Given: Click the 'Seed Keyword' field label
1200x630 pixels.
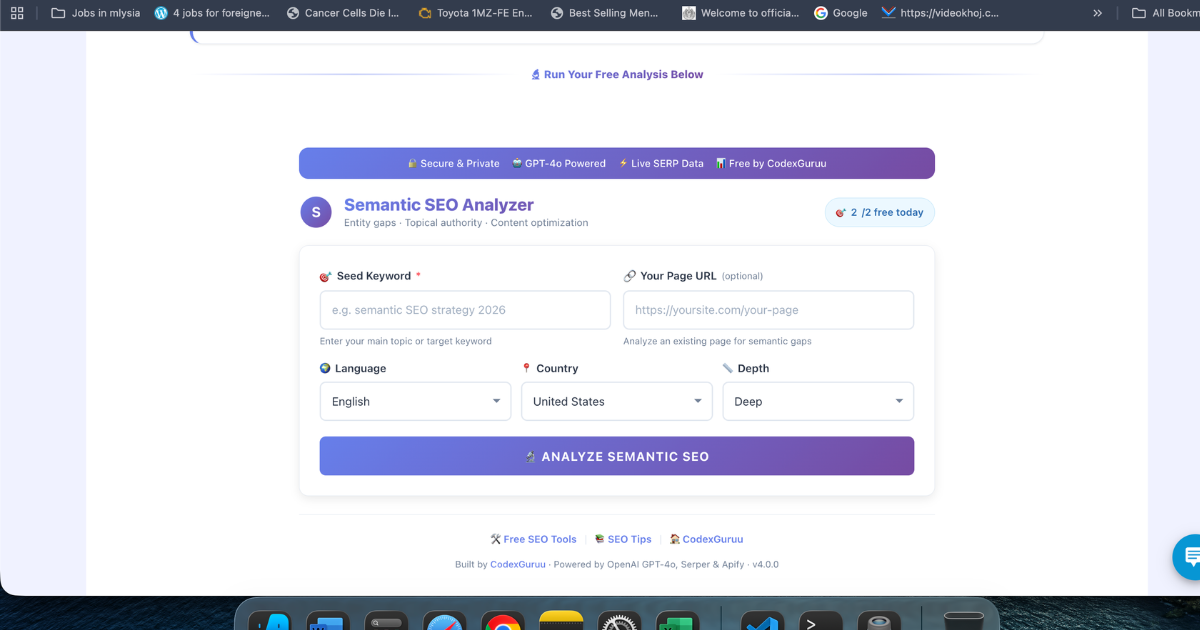Looking at the screenshot, I should click(x=374, y=276).
